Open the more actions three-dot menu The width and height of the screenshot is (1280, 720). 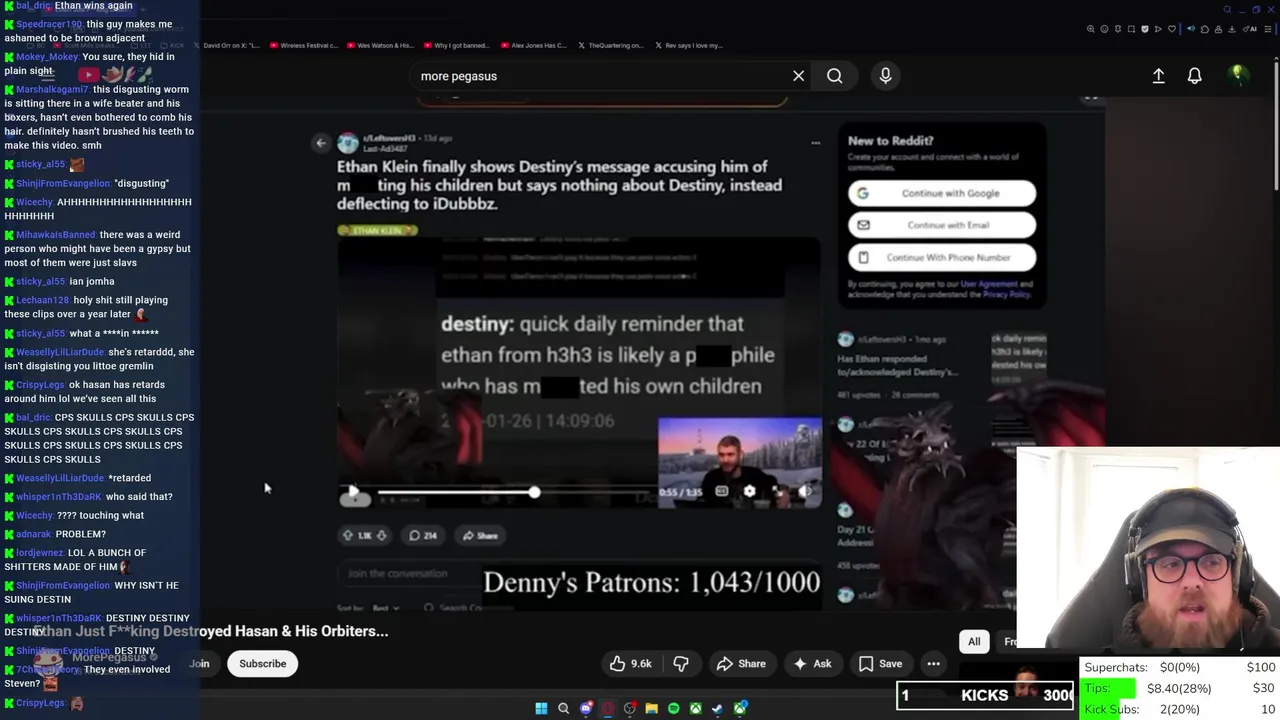(x=933, y=663)
